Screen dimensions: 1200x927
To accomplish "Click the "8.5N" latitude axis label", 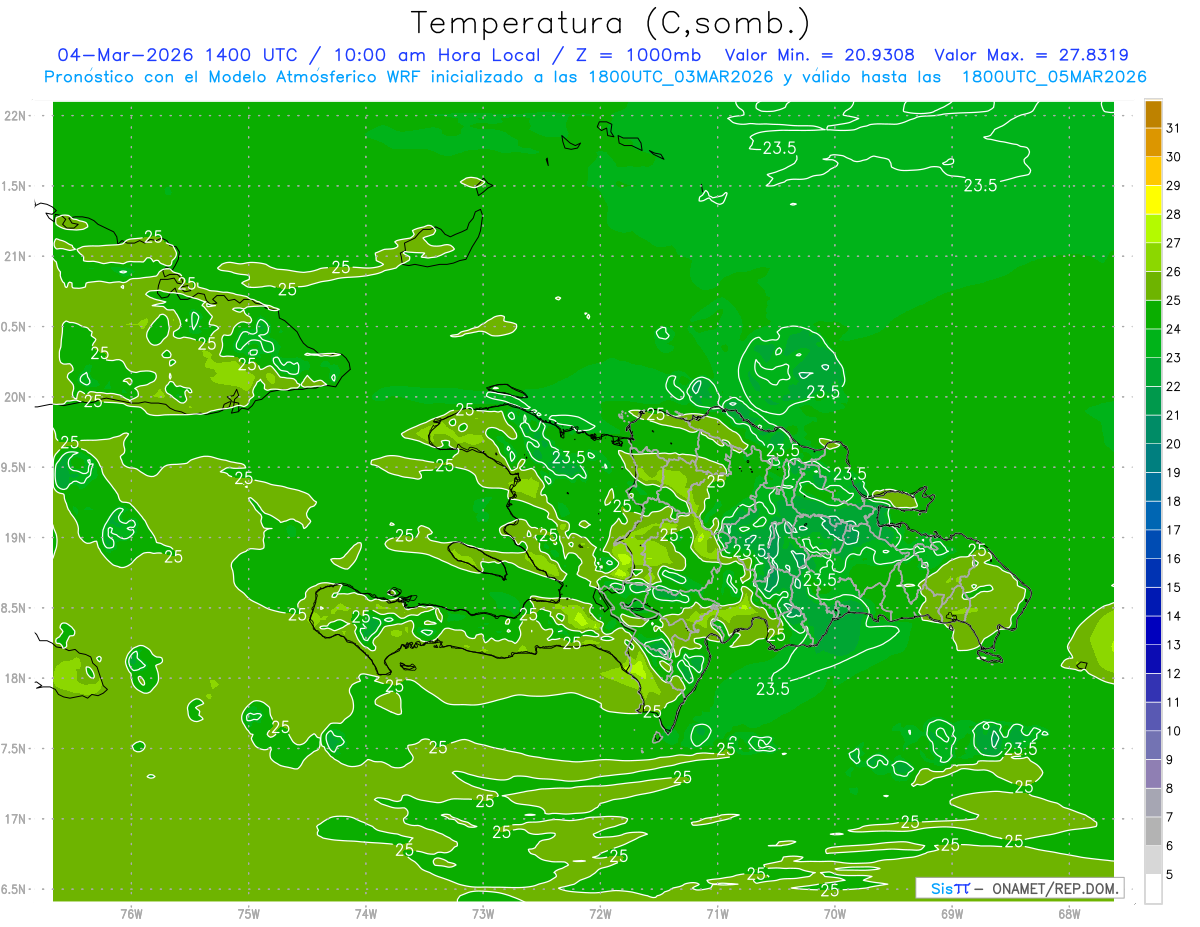I will coord(15,608).
